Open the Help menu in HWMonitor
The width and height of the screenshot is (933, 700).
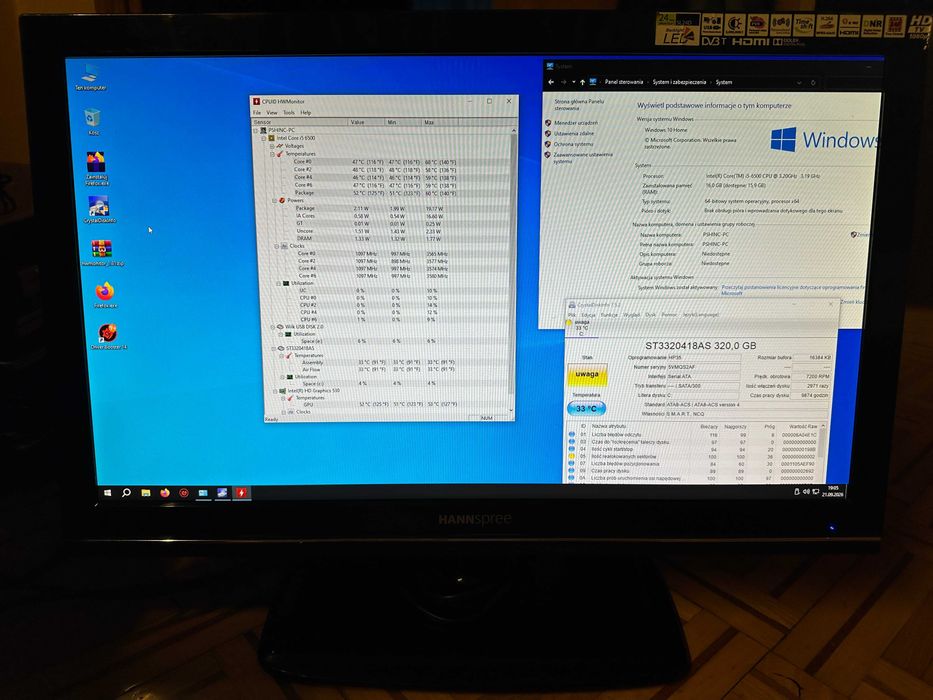[306, 112]
